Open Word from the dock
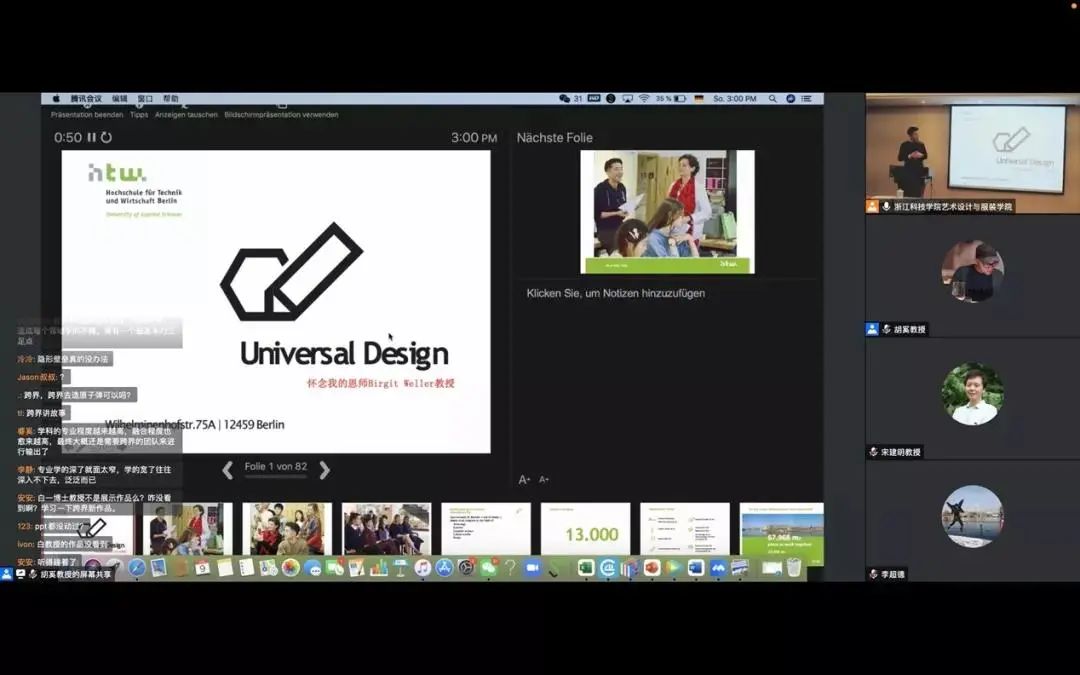 tap(696, 568)
